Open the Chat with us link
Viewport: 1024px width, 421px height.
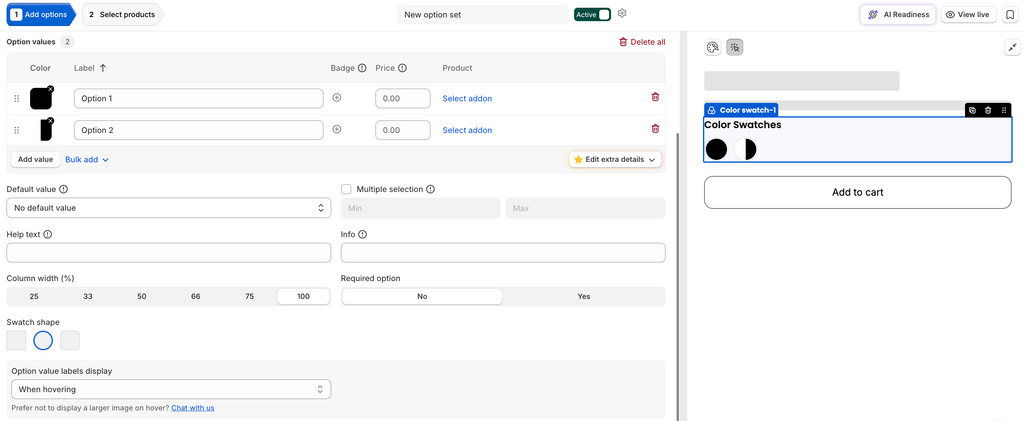pyautogui.click(x=193, y=408)
